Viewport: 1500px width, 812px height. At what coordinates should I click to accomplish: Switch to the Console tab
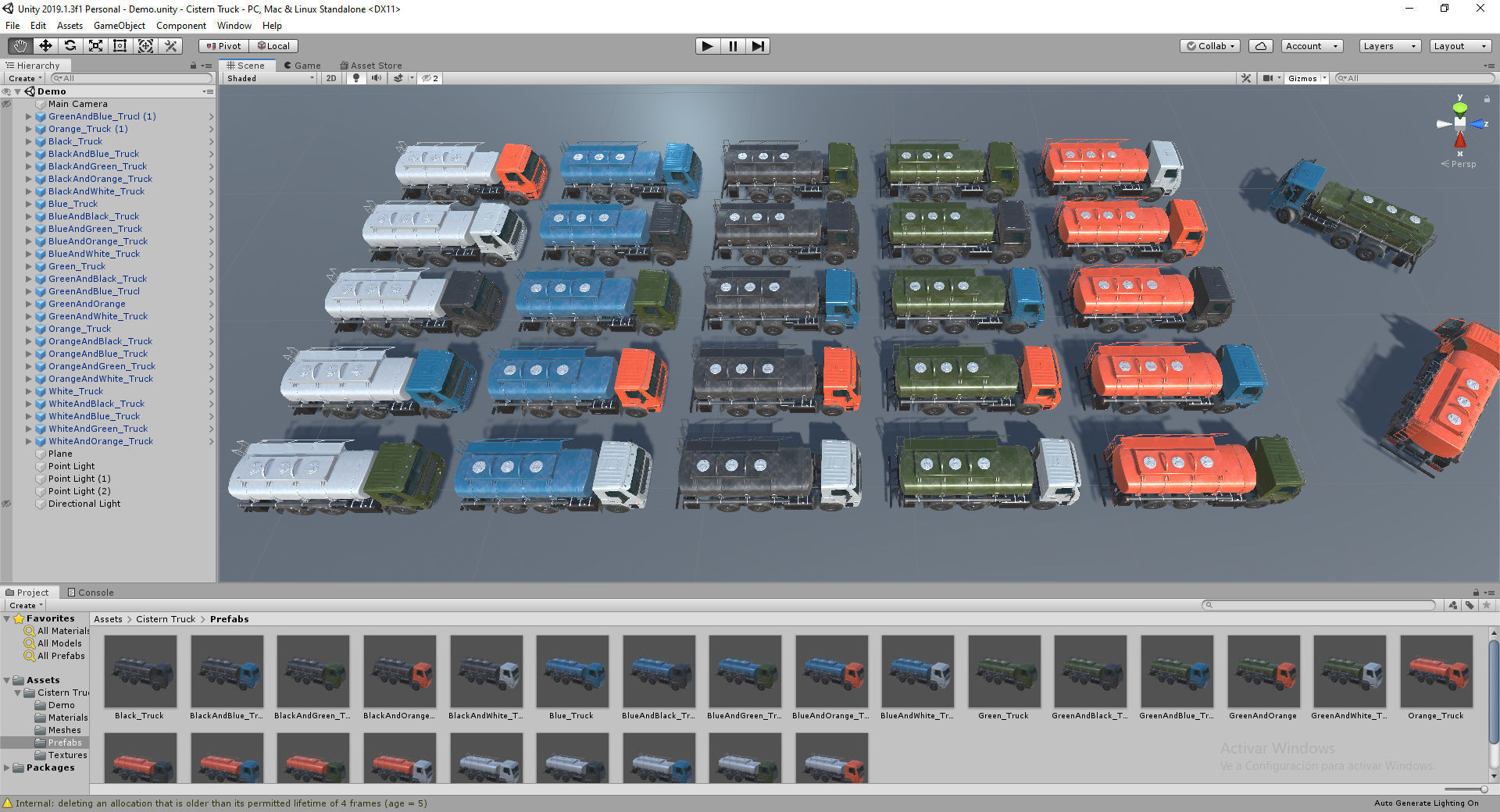tap(91, 593)
